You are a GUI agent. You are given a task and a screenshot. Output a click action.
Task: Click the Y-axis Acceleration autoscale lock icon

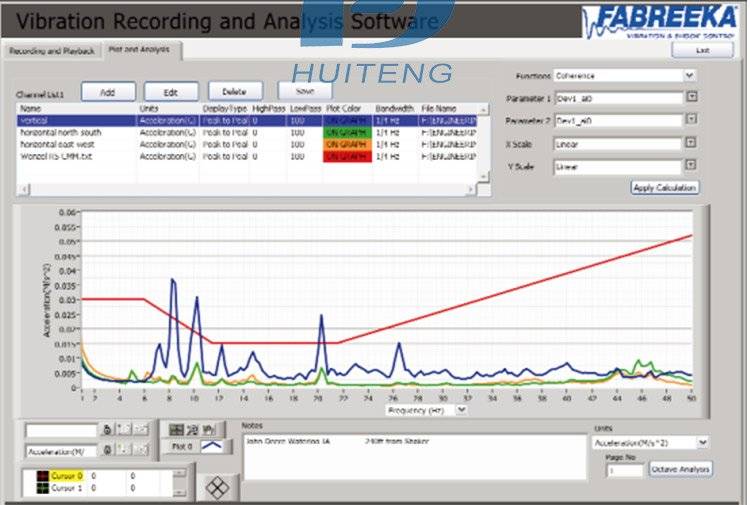click(x=107, y=451)
